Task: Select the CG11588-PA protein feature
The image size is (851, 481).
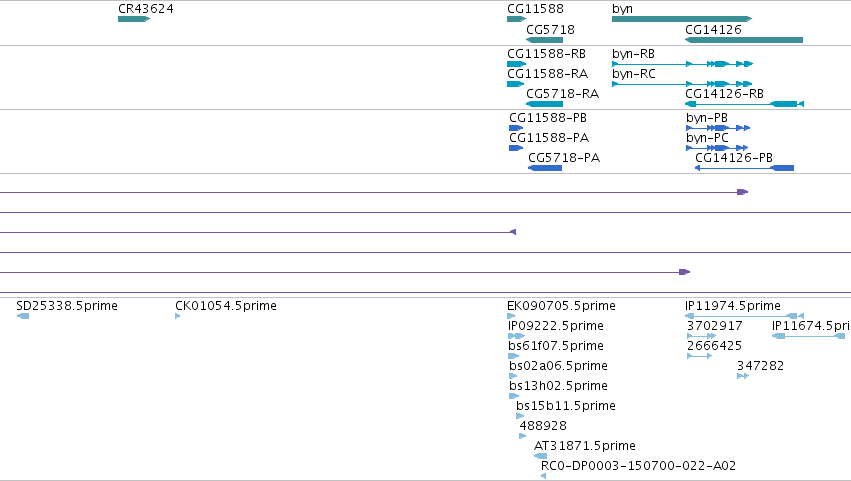Action: click(516, 148)
